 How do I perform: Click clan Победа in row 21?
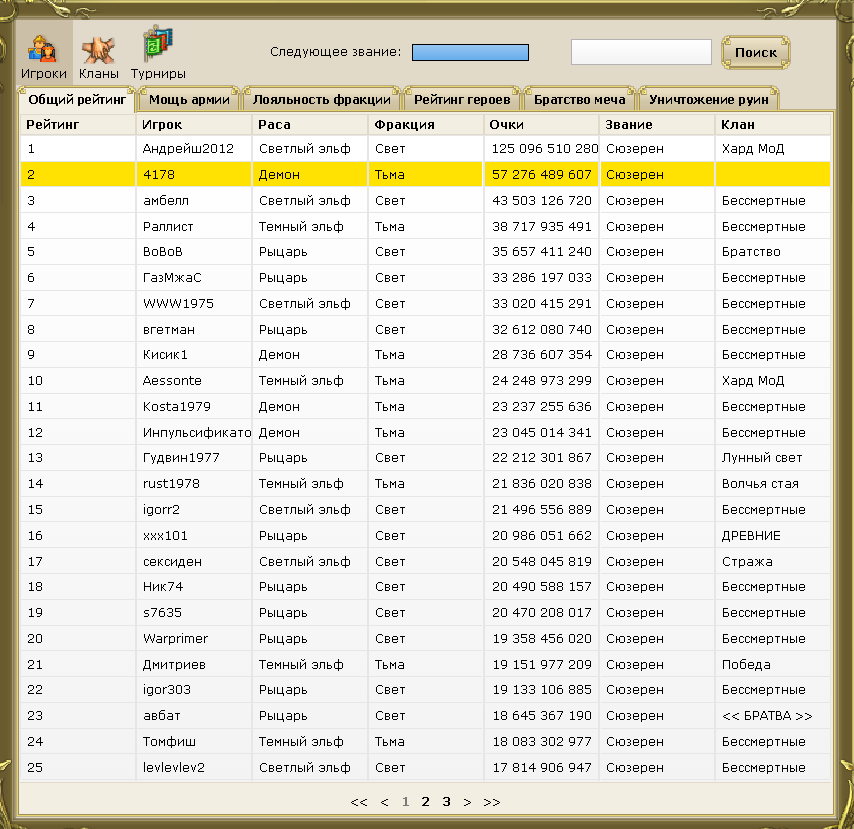point(746,665)
